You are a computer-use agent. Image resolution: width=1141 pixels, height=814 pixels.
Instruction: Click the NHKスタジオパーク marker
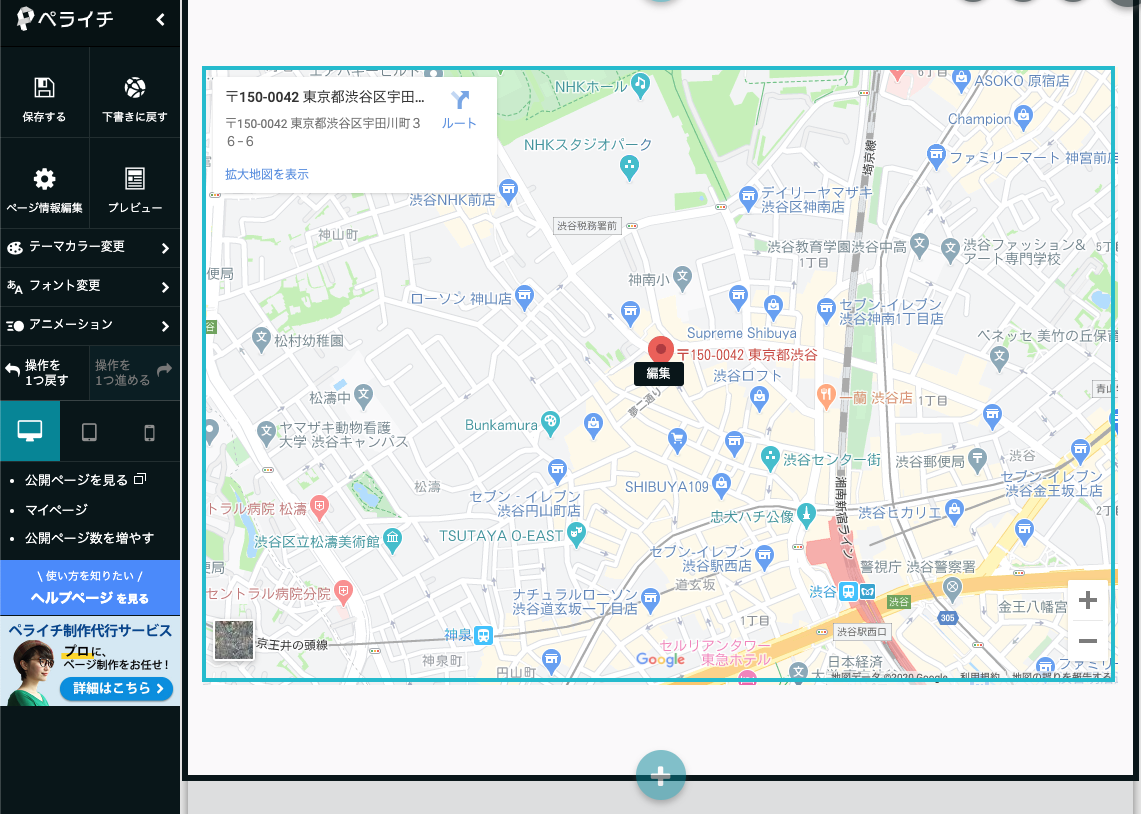629,168
